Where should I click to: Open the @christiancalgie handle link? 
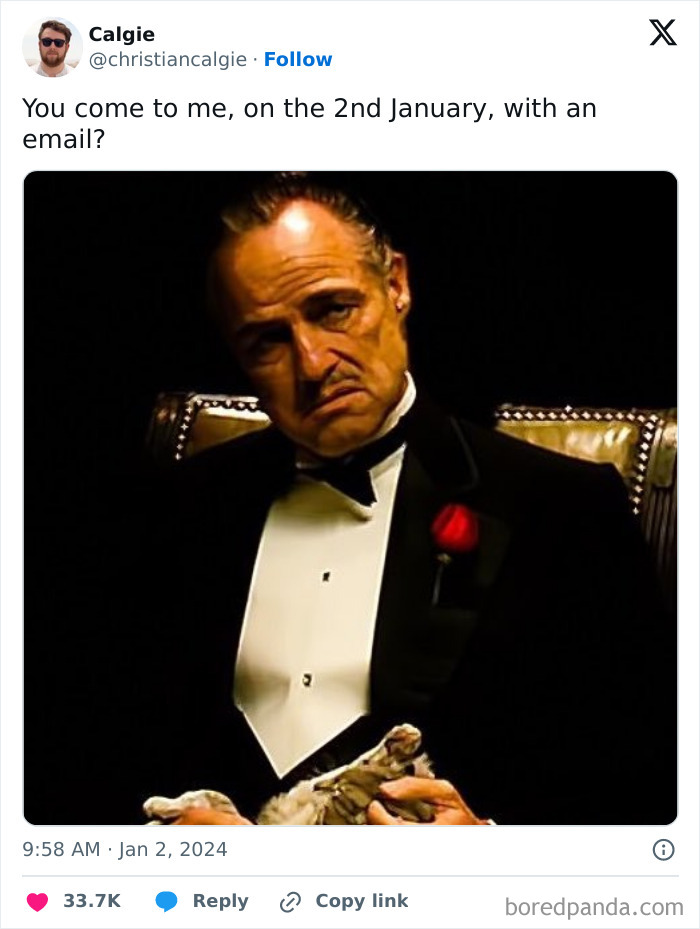click(168, 59)
